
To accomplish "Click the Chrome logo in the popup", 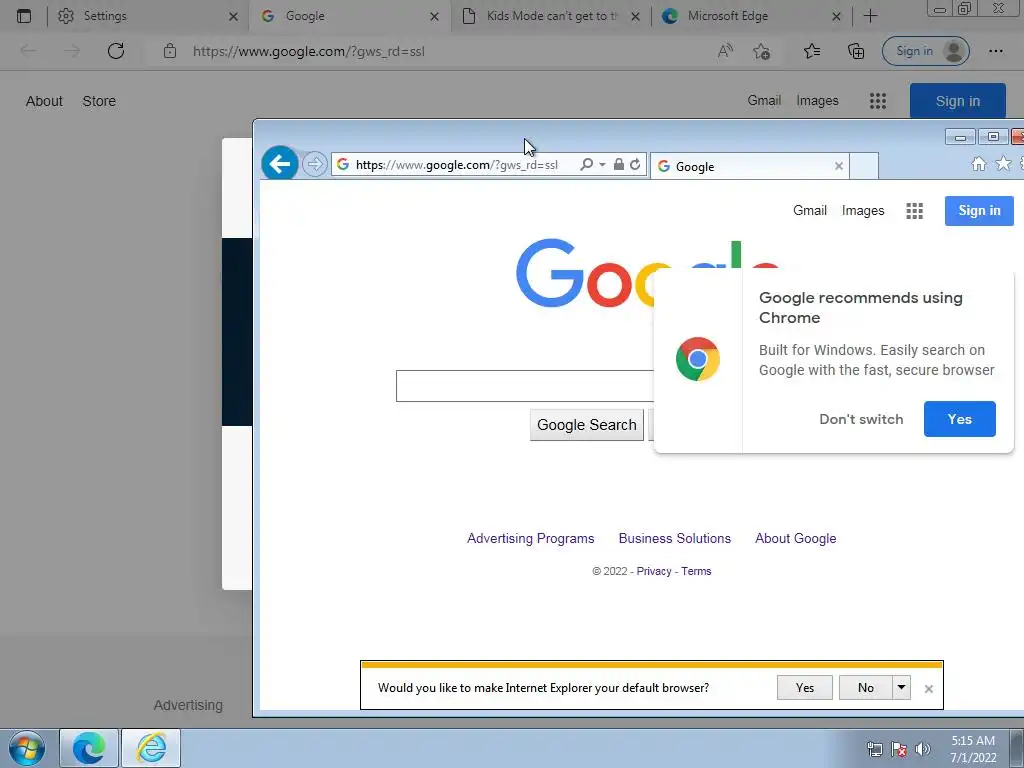I will pos(697,359).
